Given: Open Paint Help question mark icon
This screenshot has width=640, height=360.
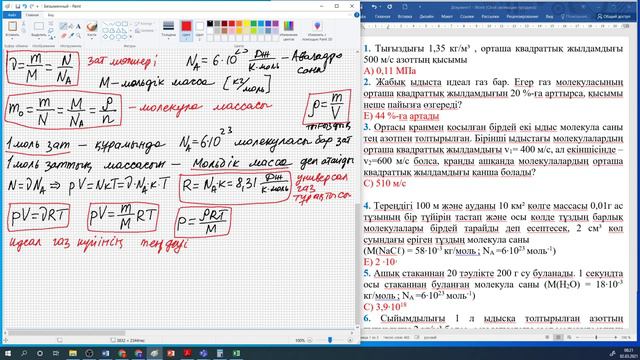Looking at the screenshot, I should pos(357,15).
